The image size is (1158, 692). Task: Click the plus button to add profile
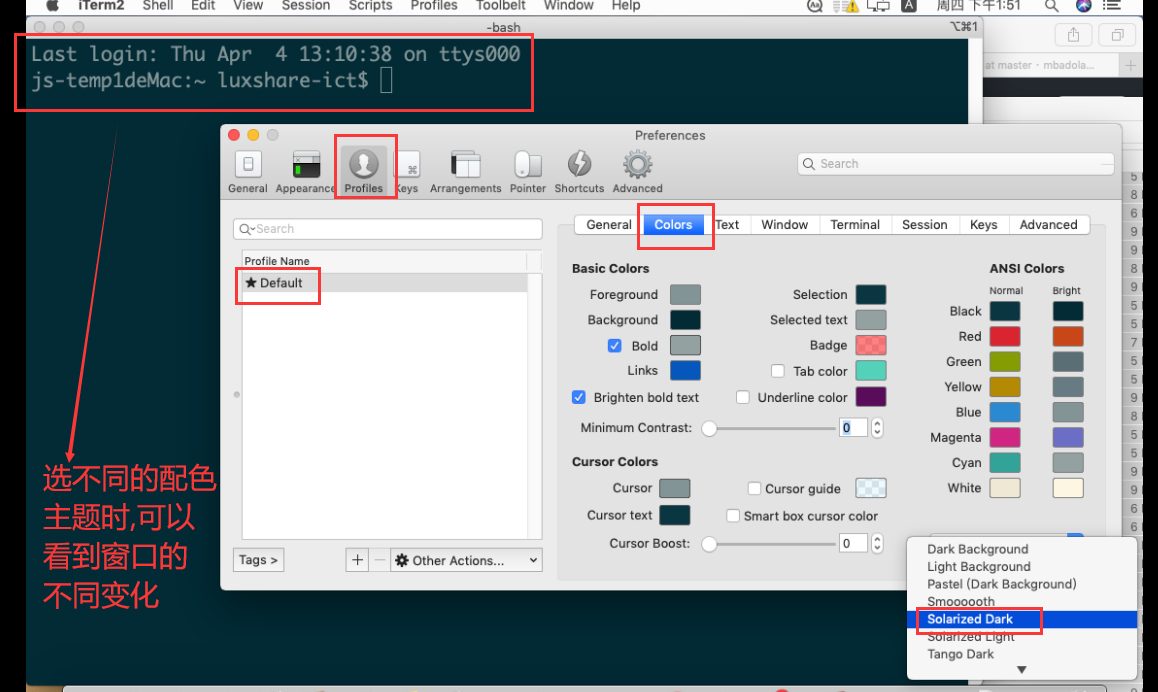click(357, 560)
